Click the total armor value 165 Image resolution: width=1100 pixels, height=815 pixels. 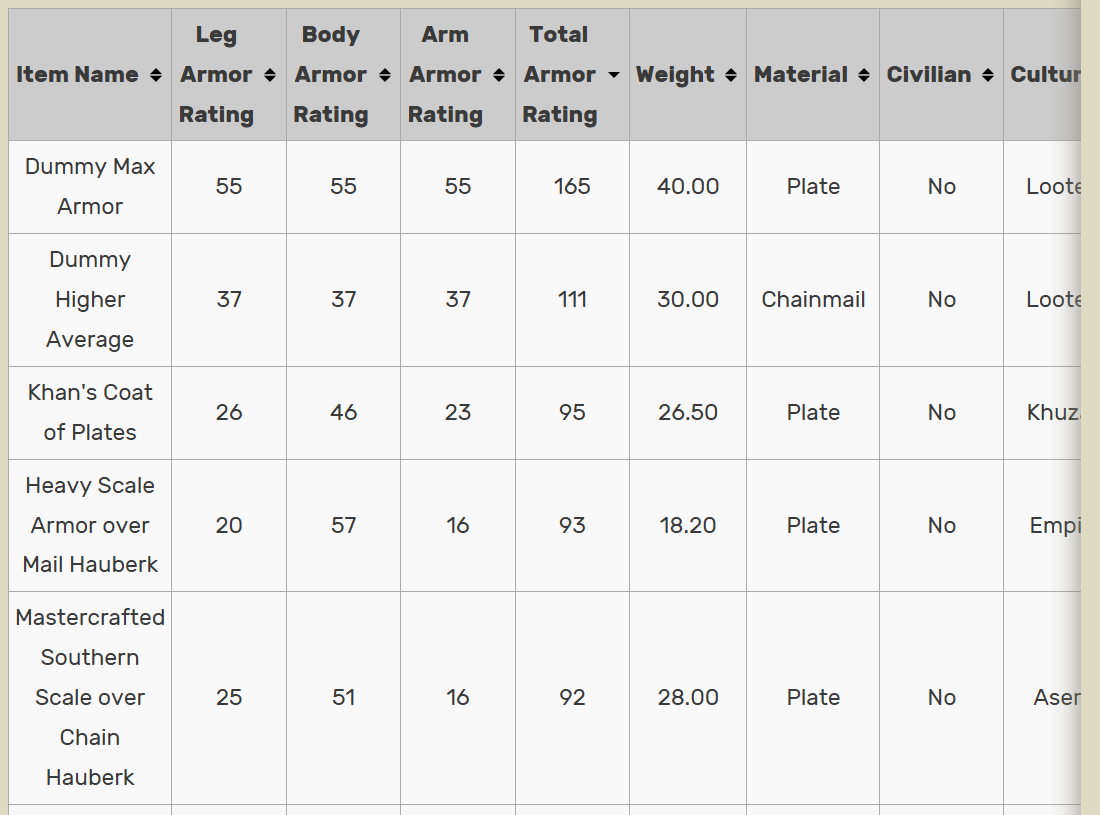pyautogui.click(x=572, y=187)
